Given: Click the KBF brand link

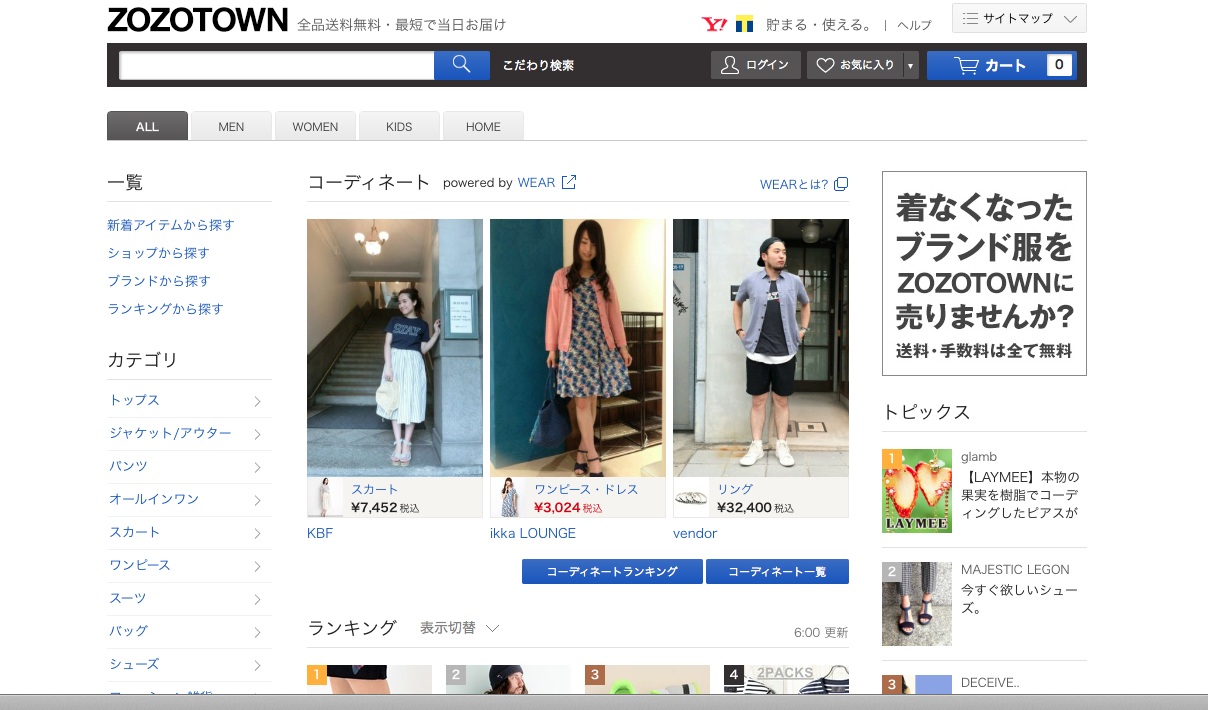Looking at the screenshot, I should [320, 533].
